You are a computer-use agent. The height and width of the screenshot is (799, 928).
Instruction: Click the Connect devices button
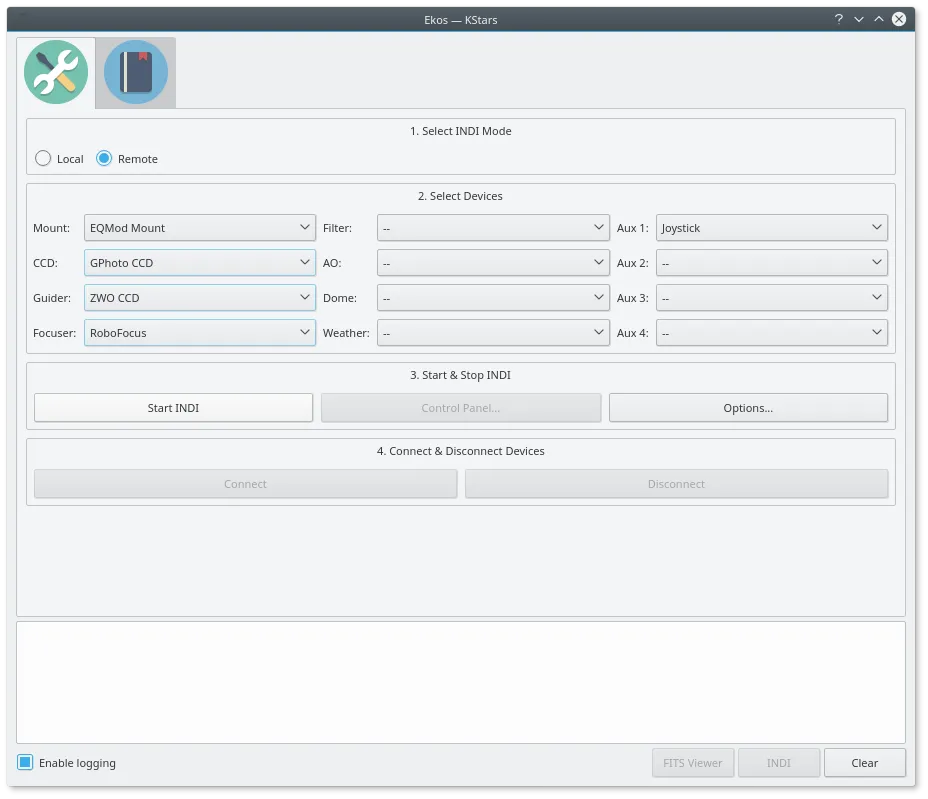pyautogui.click(x=246, y=484)
